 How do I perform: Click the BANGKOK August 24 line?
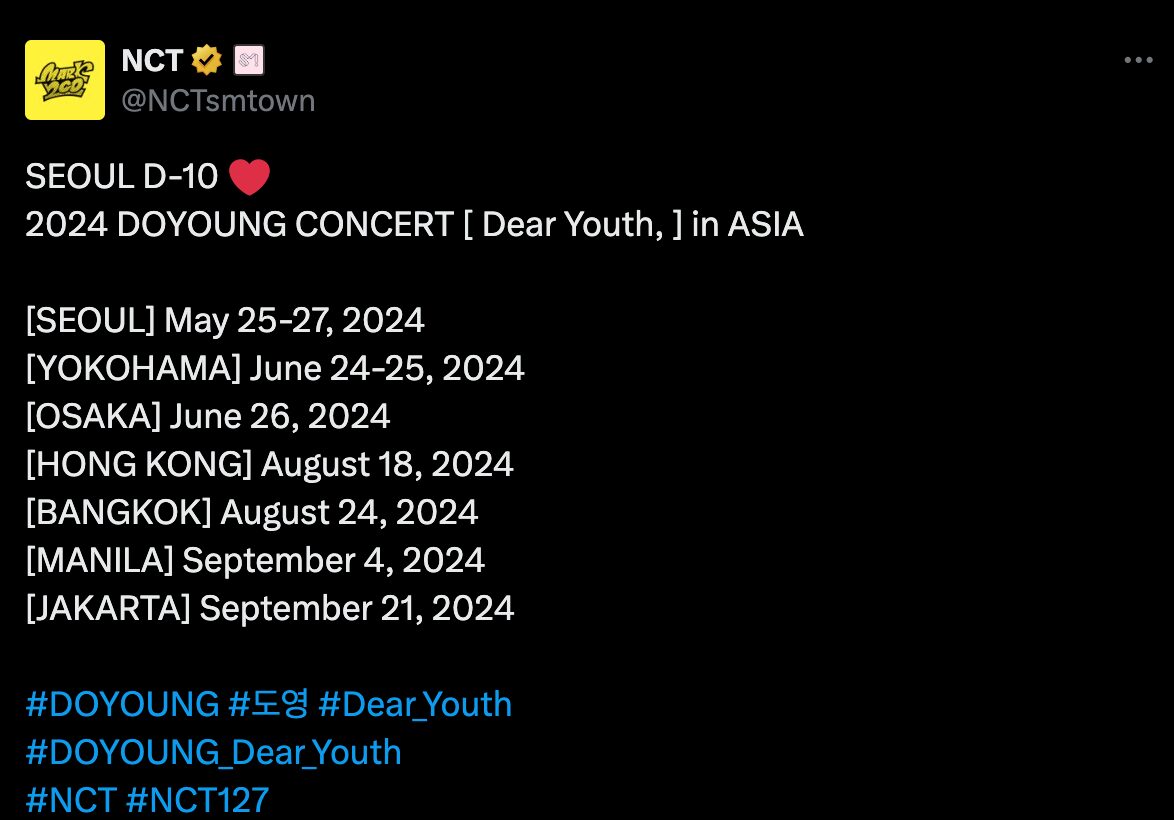tap(252, 512)
